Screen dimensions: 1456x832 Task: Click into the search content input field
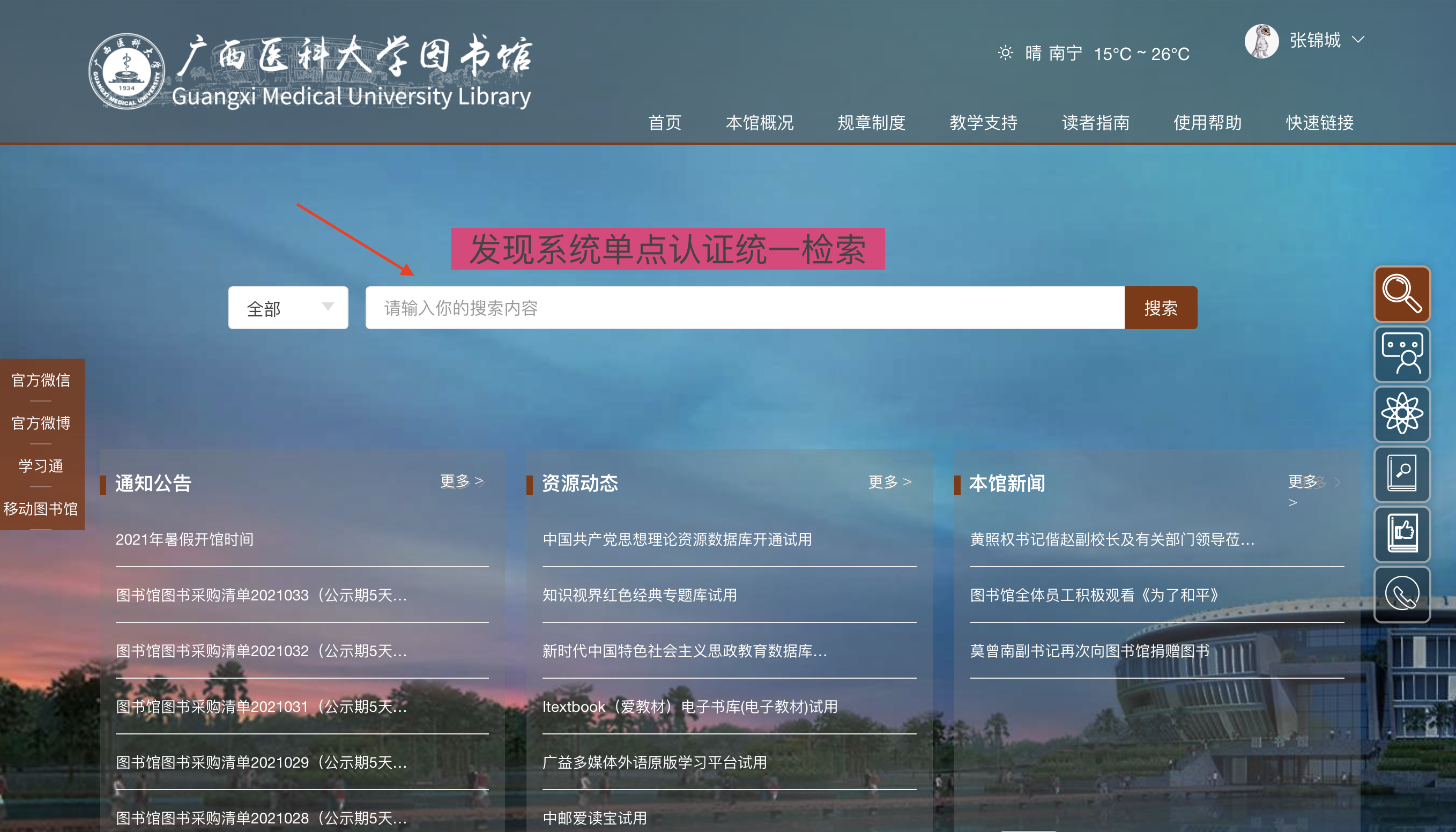pyautogui.click(x=744, y=308)
